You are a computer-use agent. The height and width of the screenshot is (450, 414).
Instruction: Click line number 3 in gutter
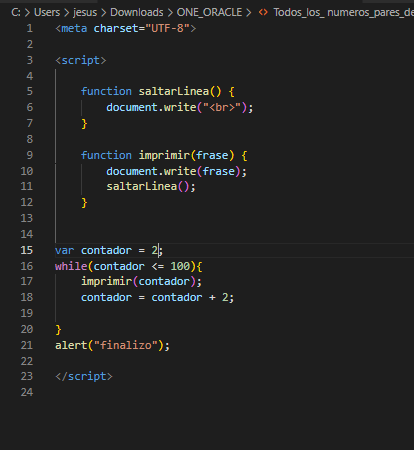(30, 60)
